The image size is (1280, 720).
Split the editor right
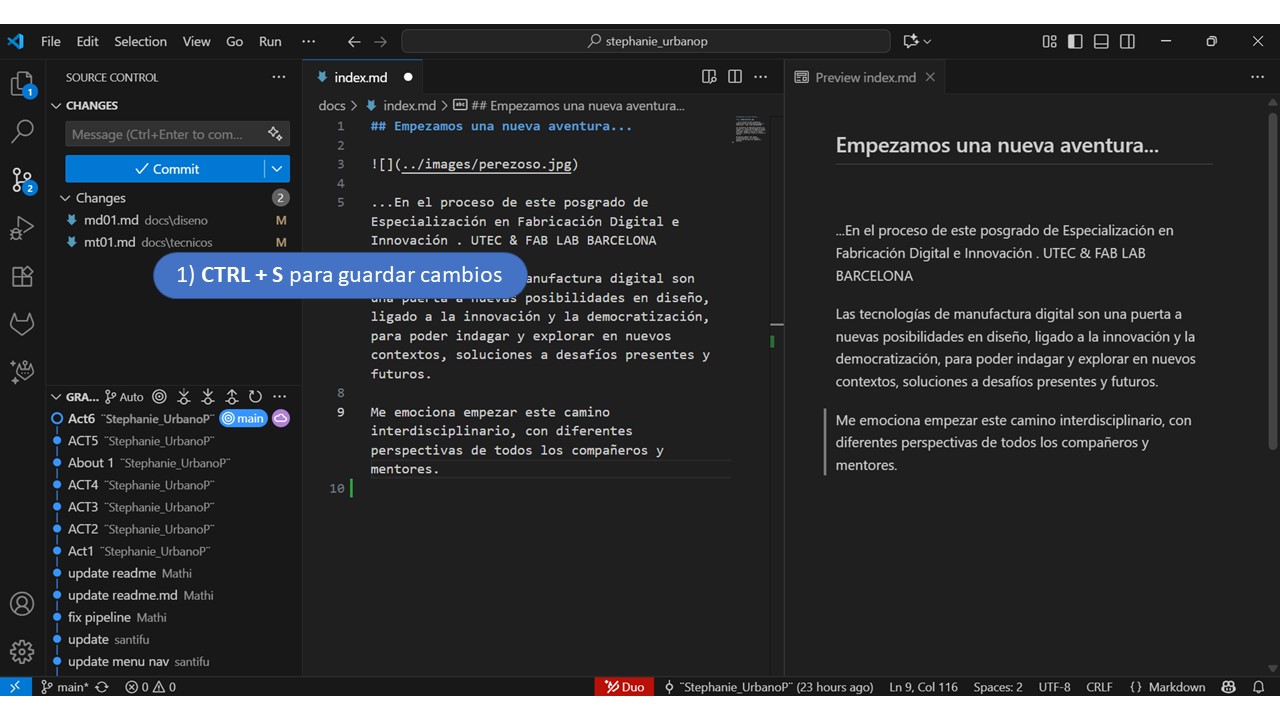[735, 77]
